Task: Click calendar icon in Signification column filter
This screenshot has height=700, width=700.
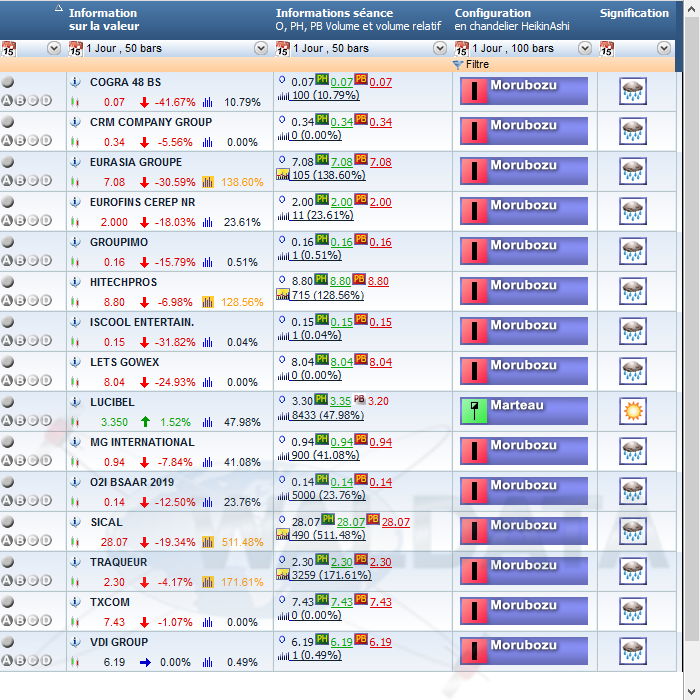Action: point(607,48)
